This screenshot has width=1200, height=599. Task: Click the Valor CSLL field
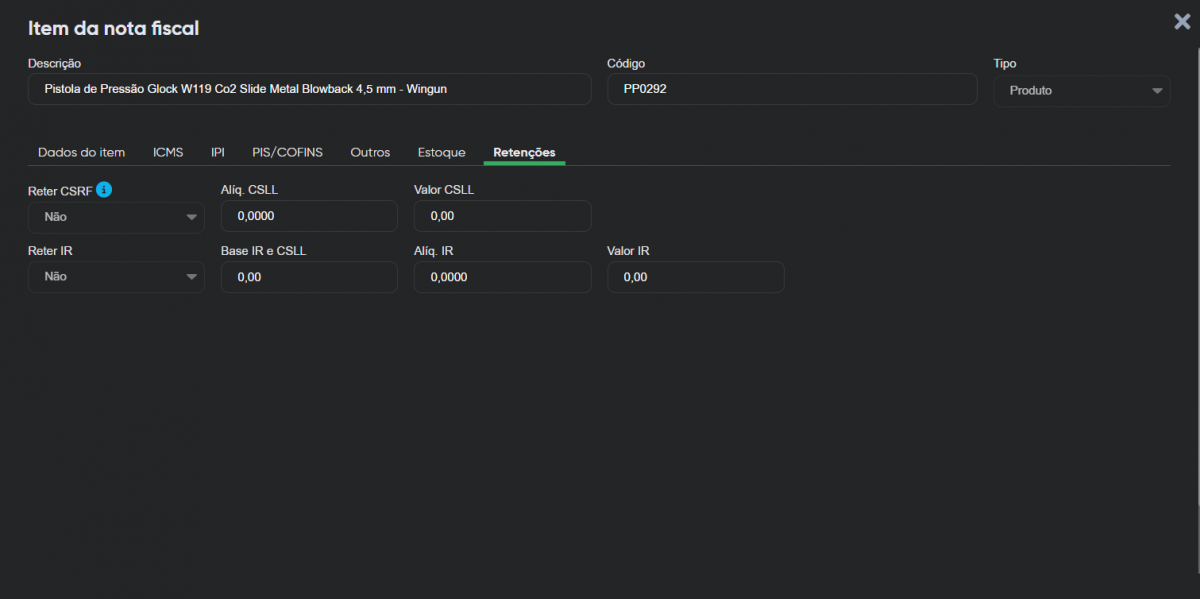click(x=502, y=216)
